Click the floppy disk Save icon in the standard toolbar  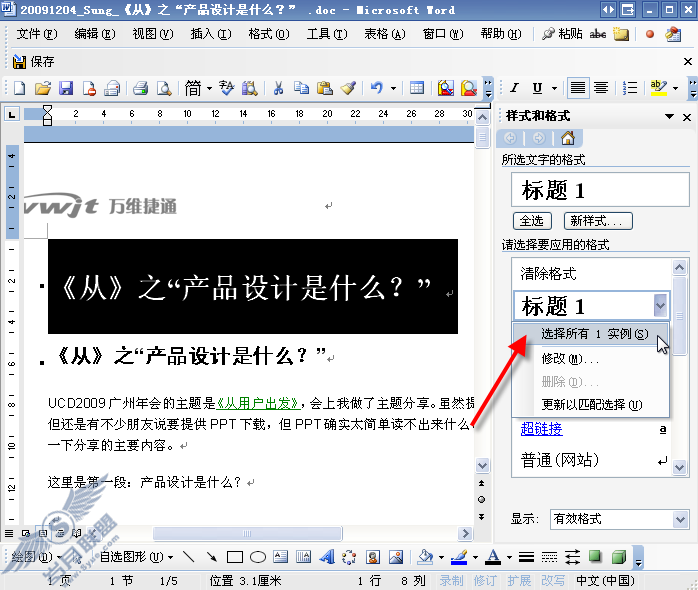click(66, 88)
